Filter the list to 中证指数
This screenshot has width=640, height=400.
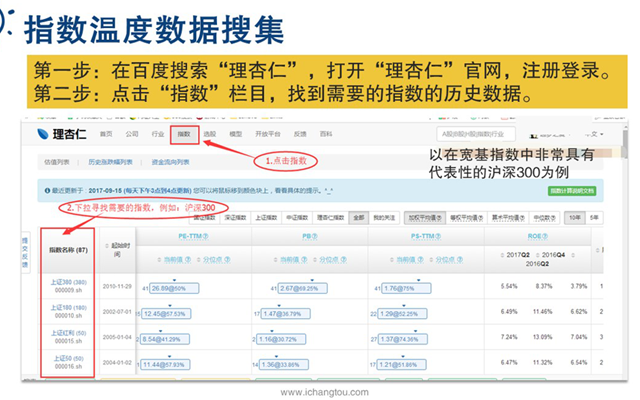[297, 218]
